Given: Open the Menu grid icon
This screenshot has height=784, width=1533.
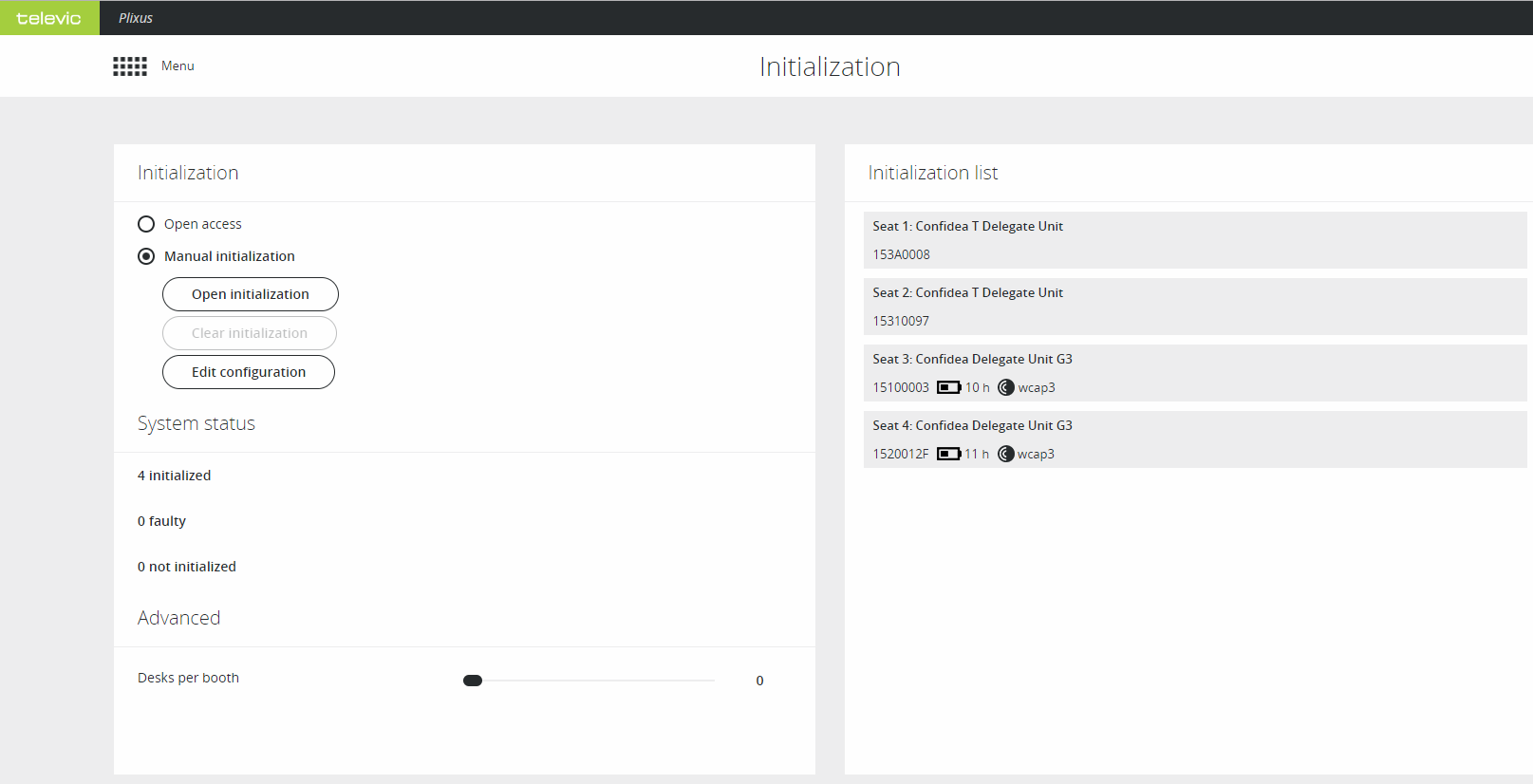Looking at the screenshot, I should [x=130, y=66].
